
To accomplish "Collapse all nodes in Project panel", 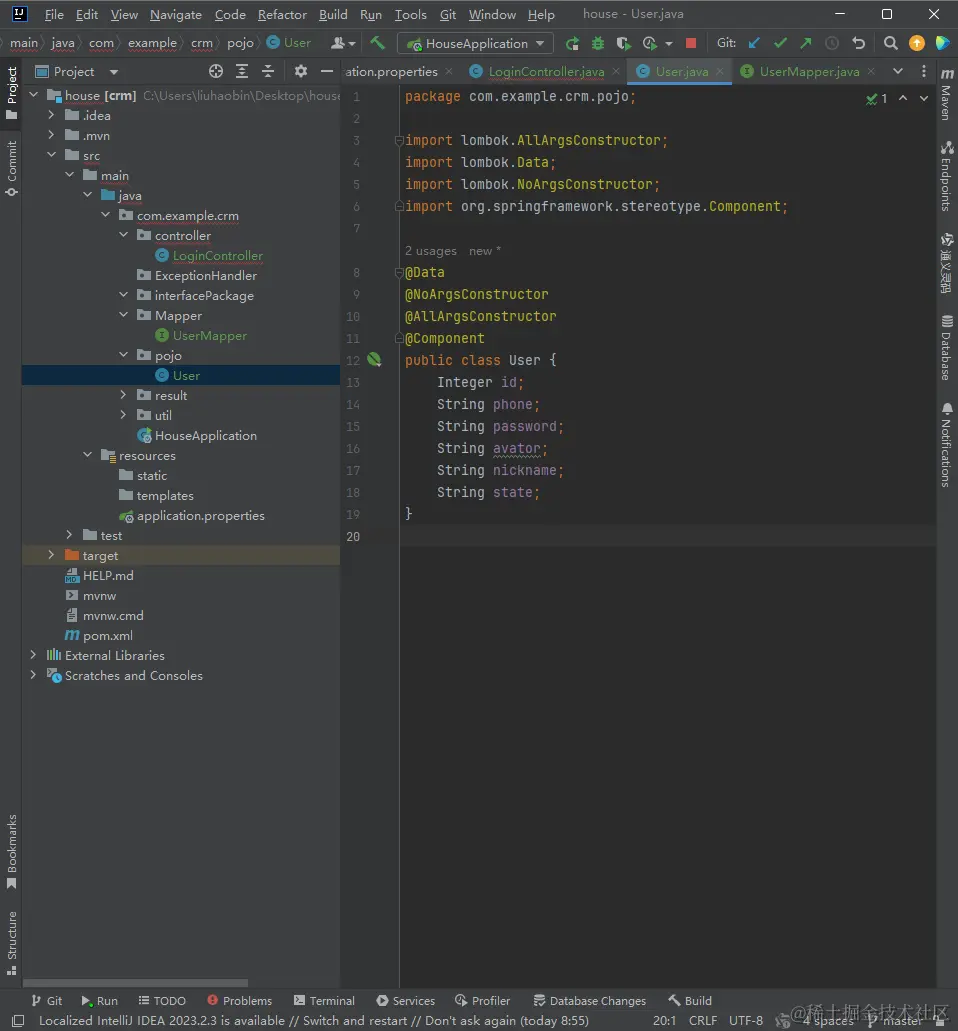I will (x=268, y=71).
